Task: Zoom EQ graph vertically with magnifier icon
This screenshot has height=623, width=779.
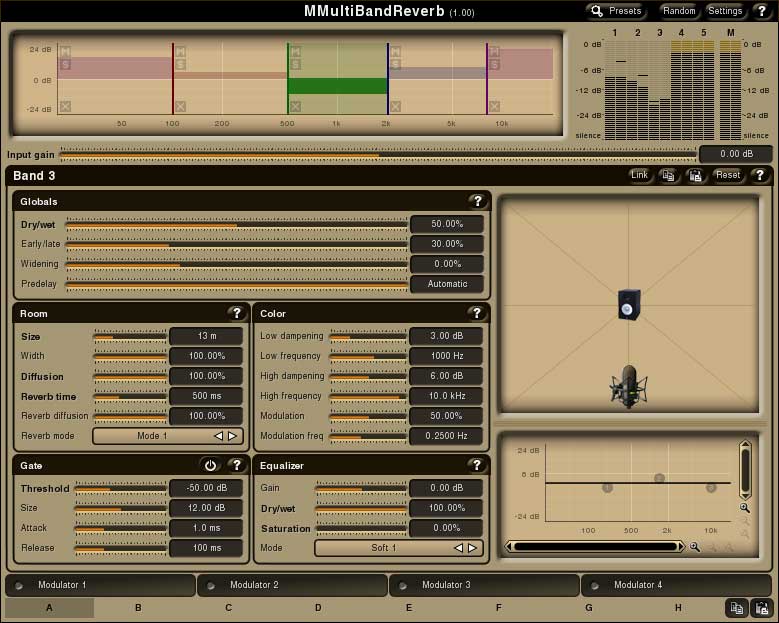Action: pos(744,508)
